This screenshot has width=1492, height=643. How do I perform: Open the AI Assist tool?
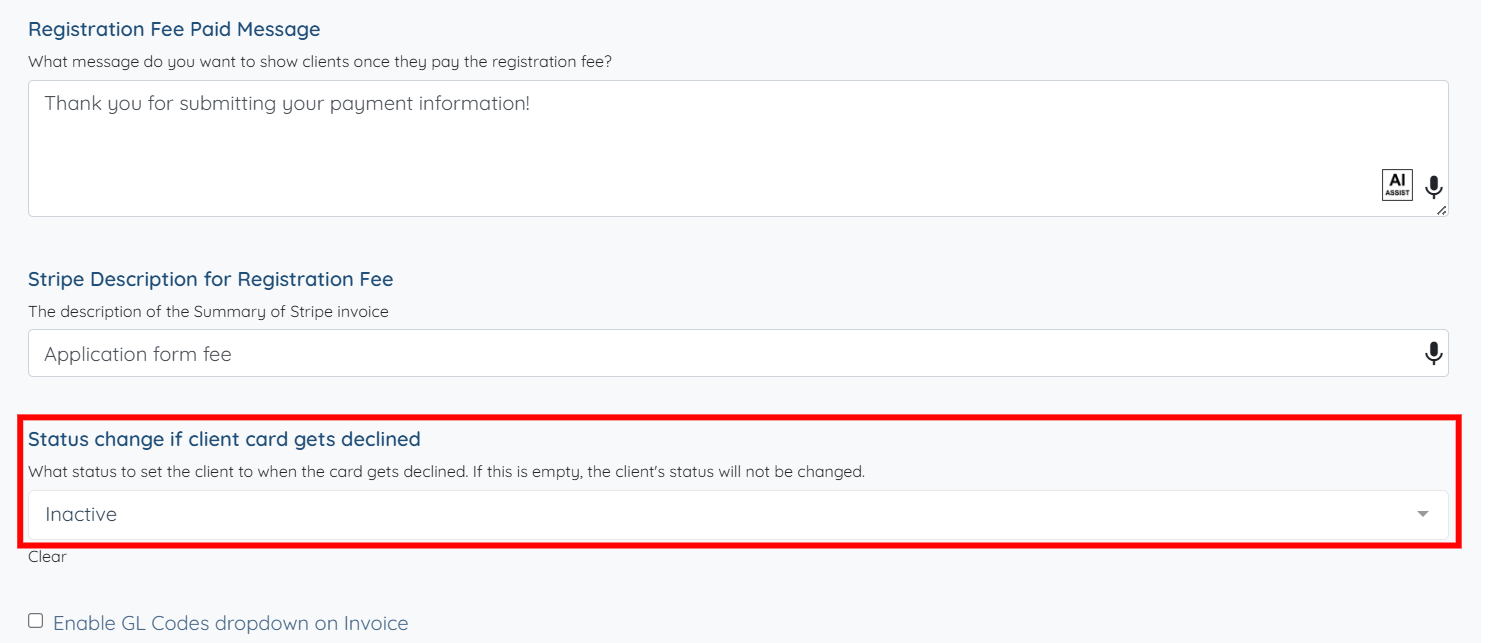tap(1397, 185)
